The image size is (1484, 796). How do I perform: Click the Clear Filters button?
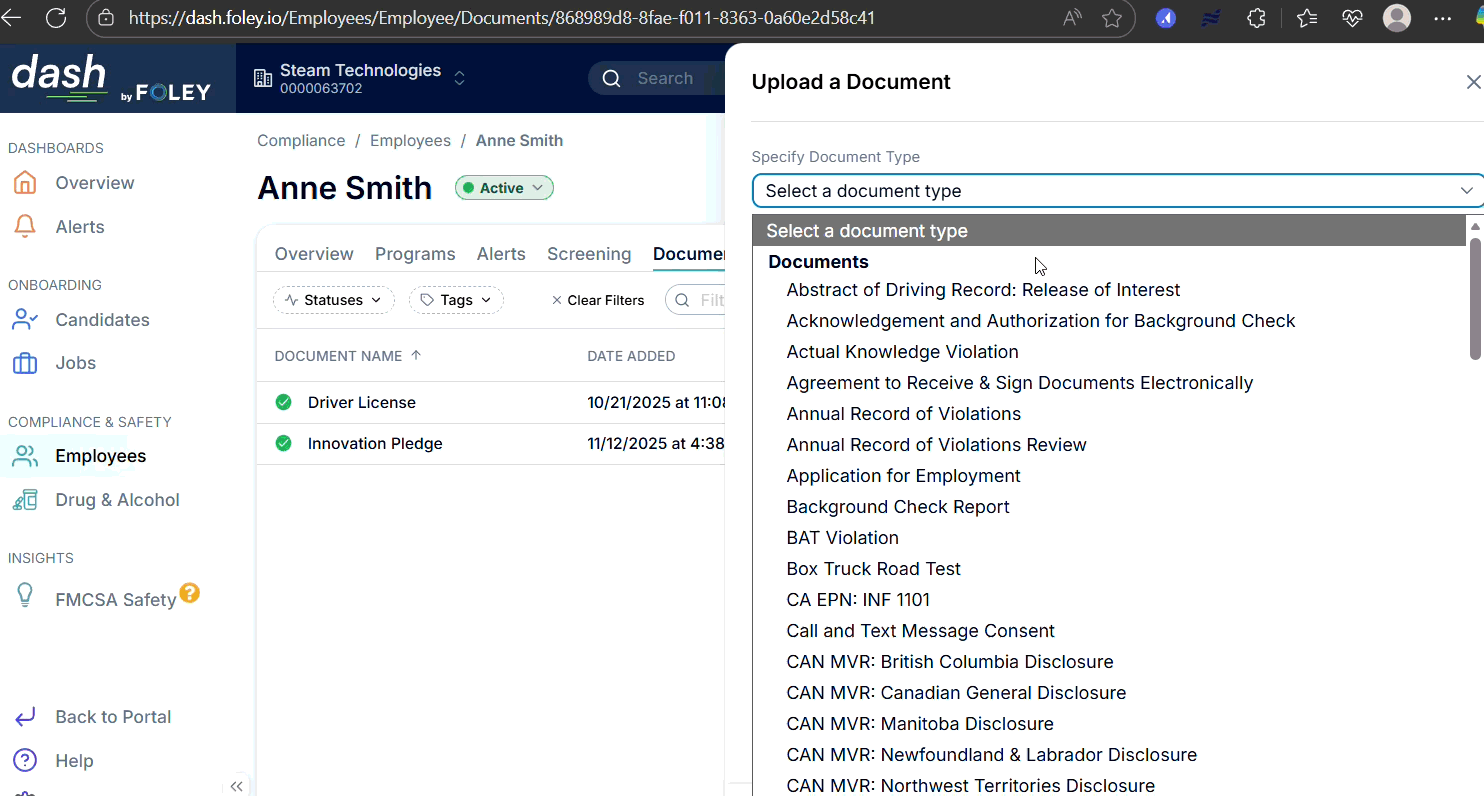click(x=597, y=300)
